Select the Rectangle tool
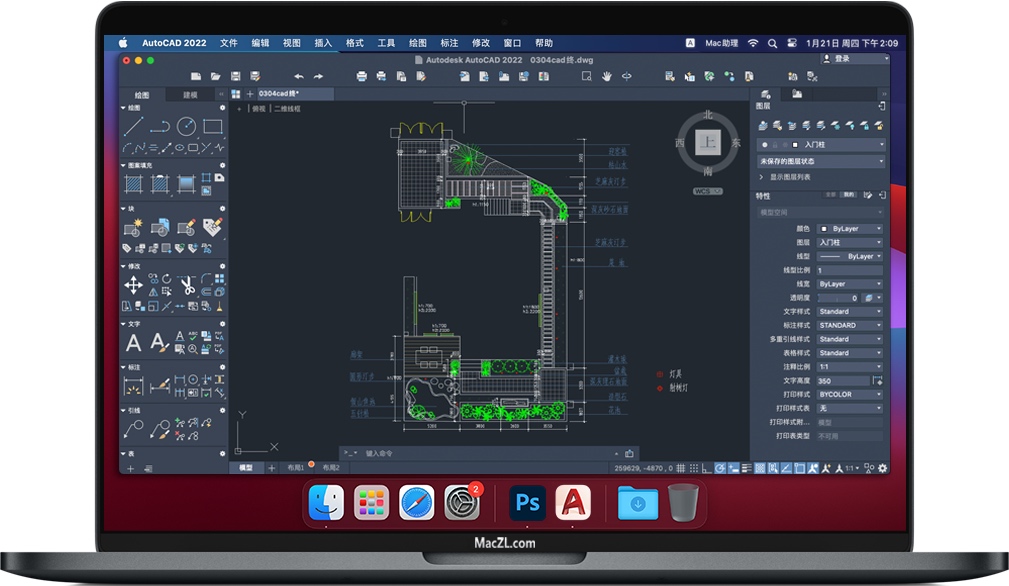Image resolution: width=1009 pixels, height=586 pixels. click(x=210, y=125)
